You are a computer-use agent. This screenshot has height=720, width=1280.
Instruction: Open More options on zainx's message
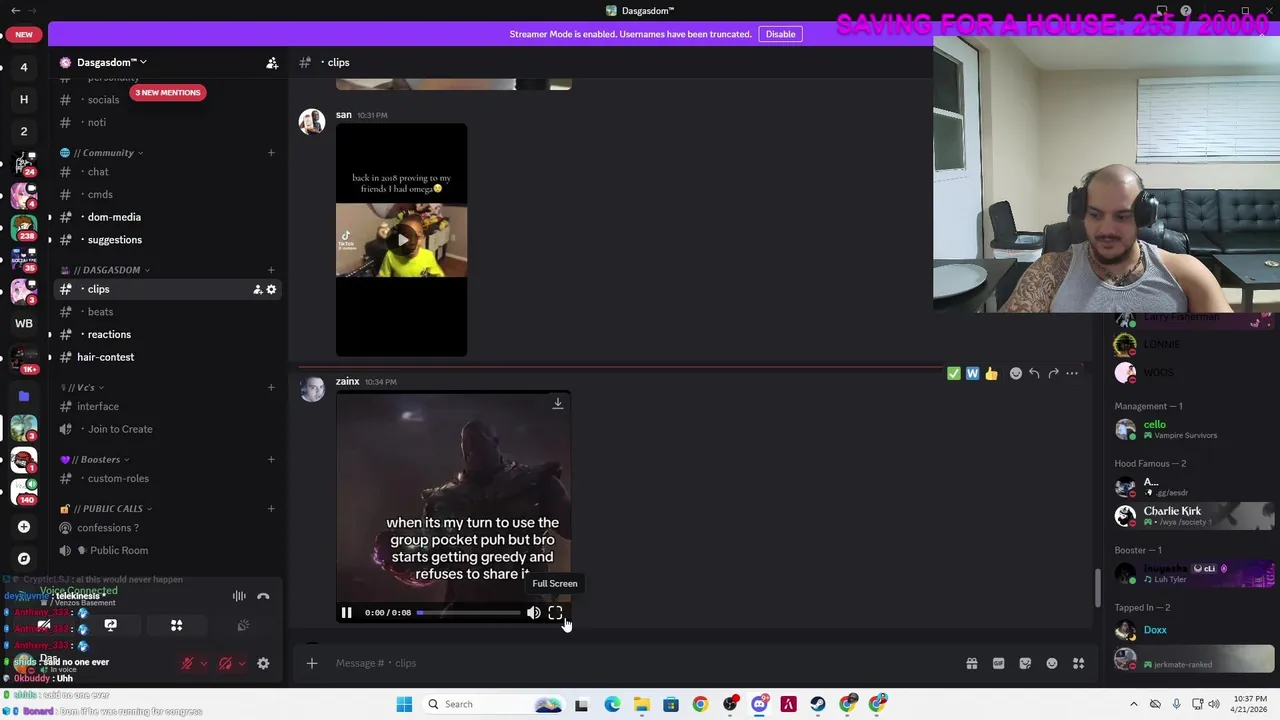coord(1072,373)
